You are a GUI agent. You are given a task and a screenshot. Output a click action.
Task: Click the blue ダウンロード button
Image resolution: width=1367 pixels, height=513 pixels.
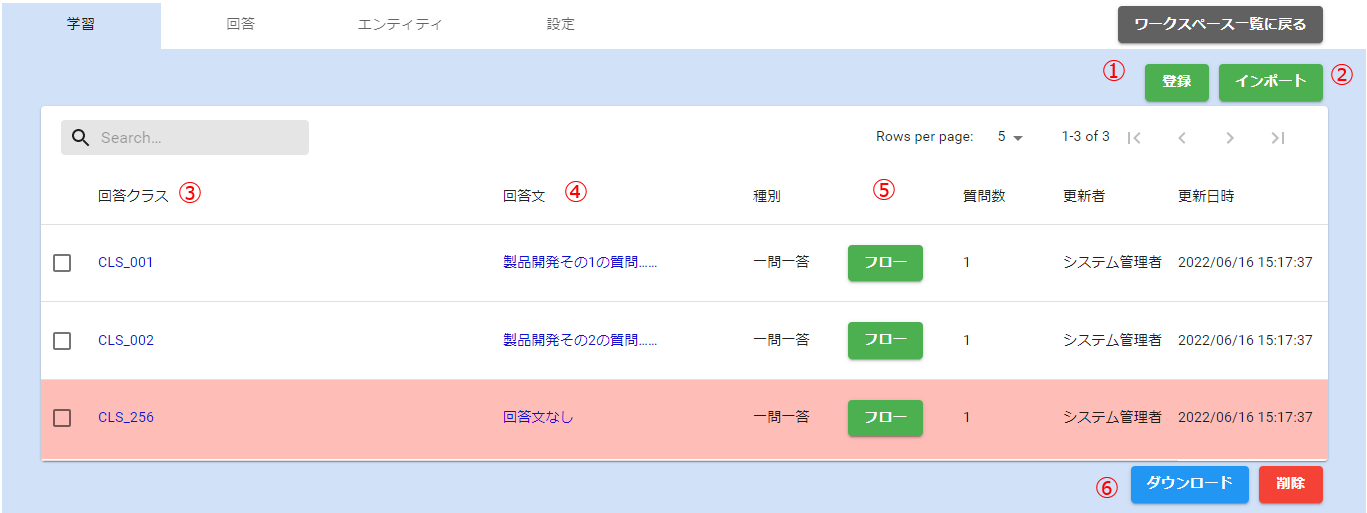1189,484
